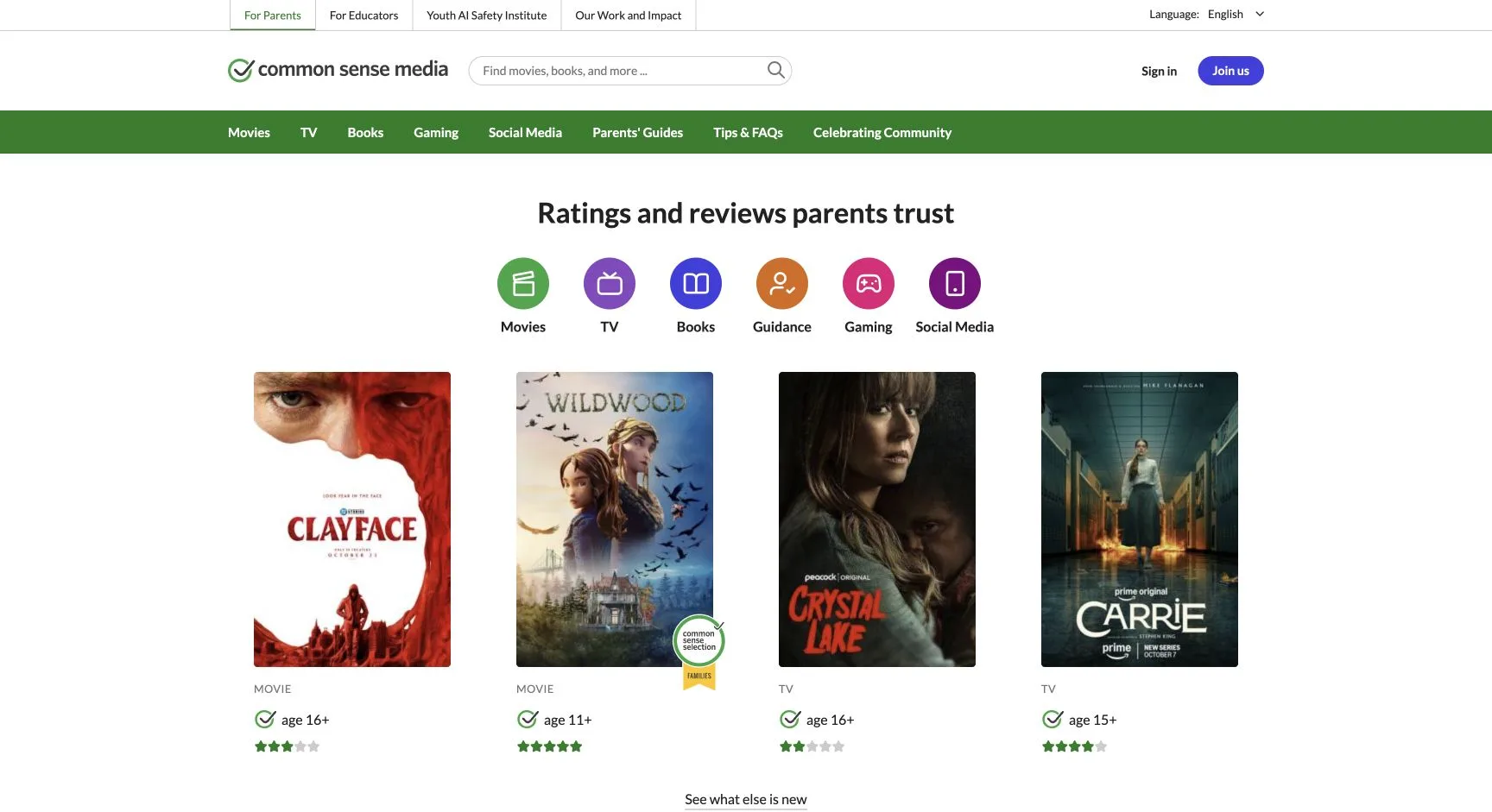
Task: Open the orange Guidance category icon
Action: pyautogui.click(x=782, y=283)
